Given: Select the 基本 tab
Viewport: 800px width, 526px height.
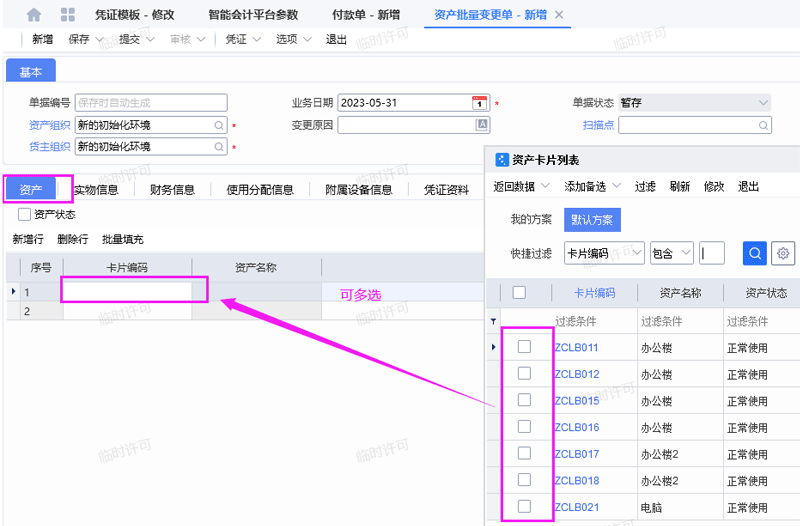Looking at the screenshot, I should pyautogui.click(x=31, y=71).
